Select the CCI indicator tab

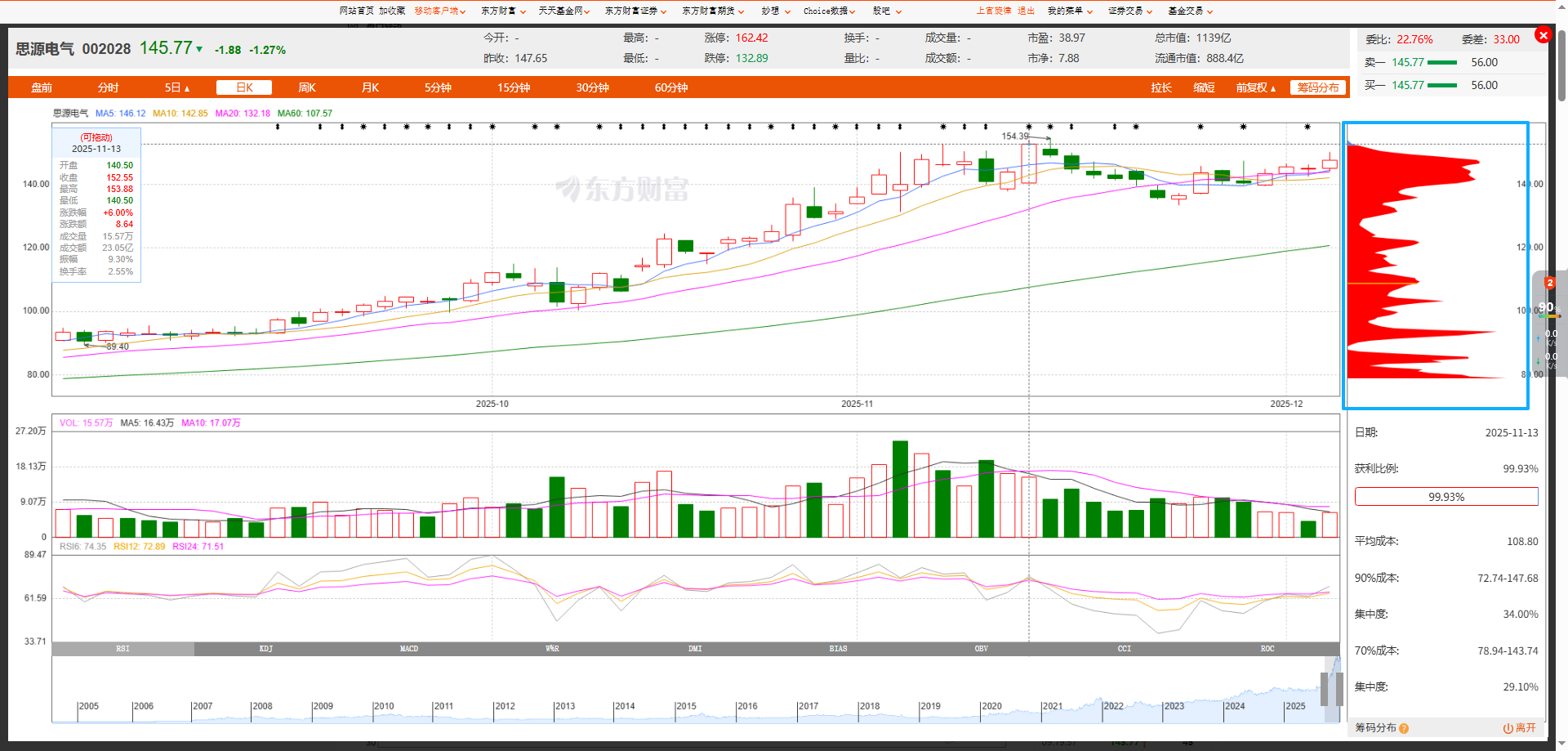point(1125,649)
